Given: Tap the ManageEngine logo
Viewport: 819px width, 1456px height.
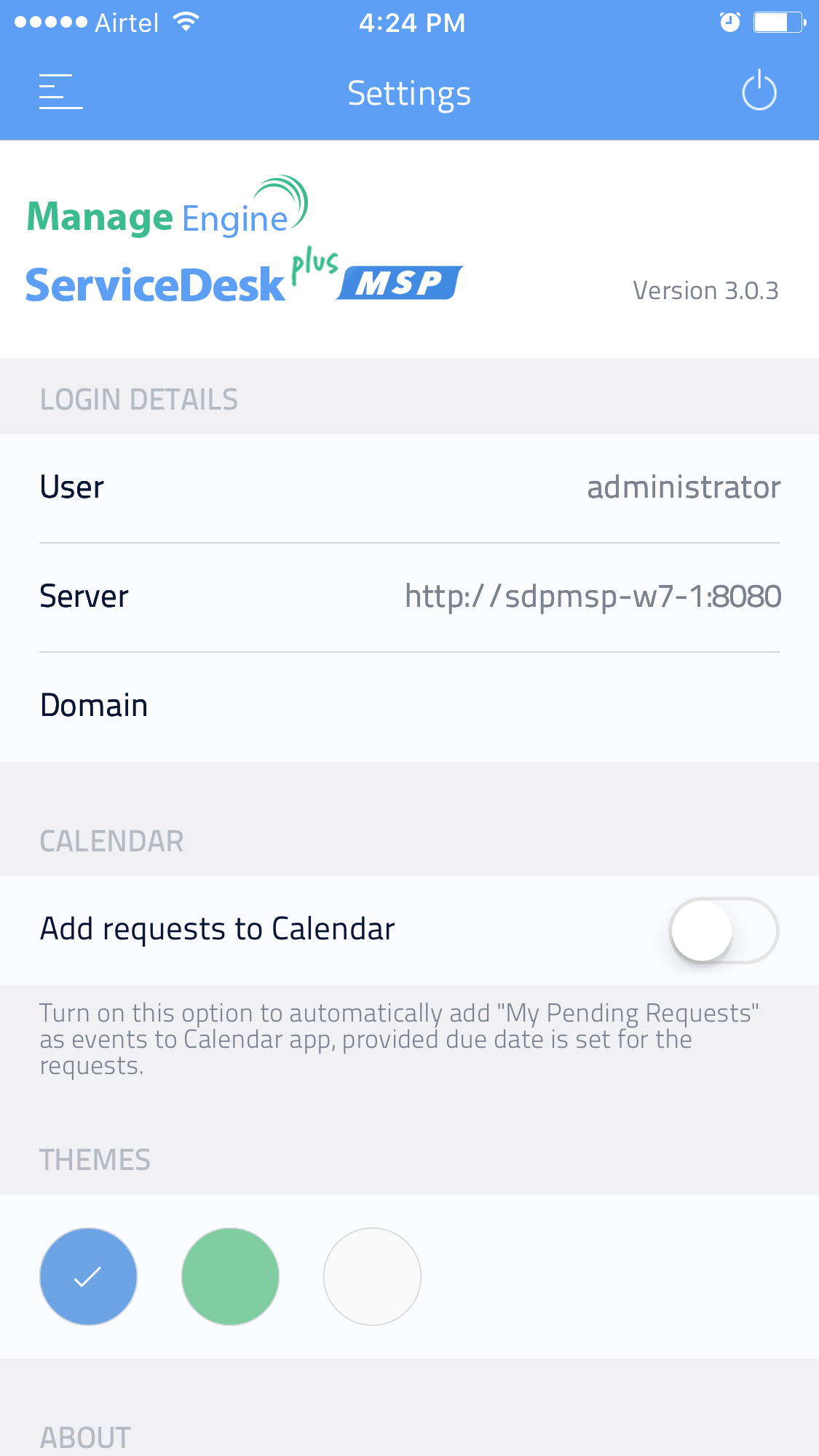Looking at the screenshot, I should pos(167,210).
